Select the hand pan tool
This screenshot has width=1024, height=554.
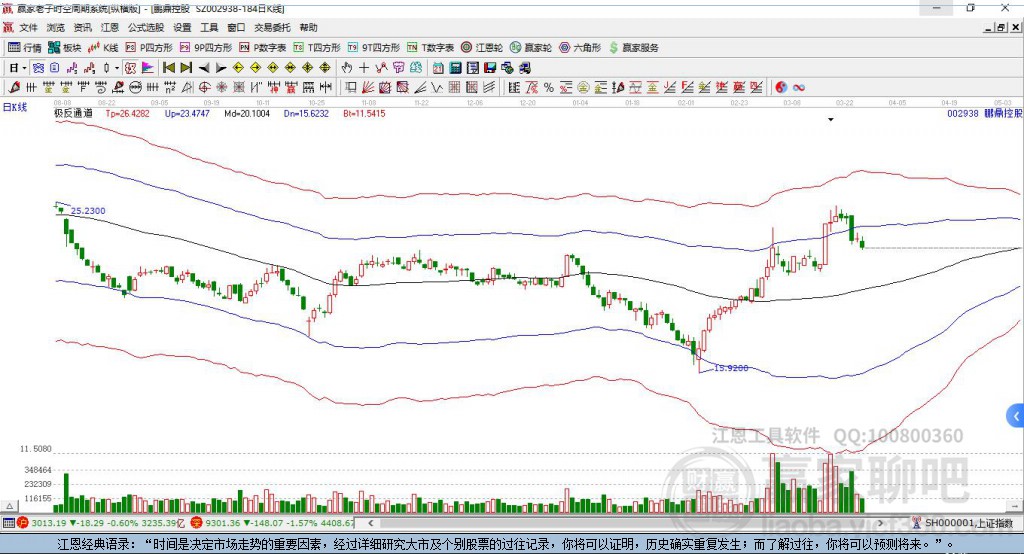pos(346,67)
